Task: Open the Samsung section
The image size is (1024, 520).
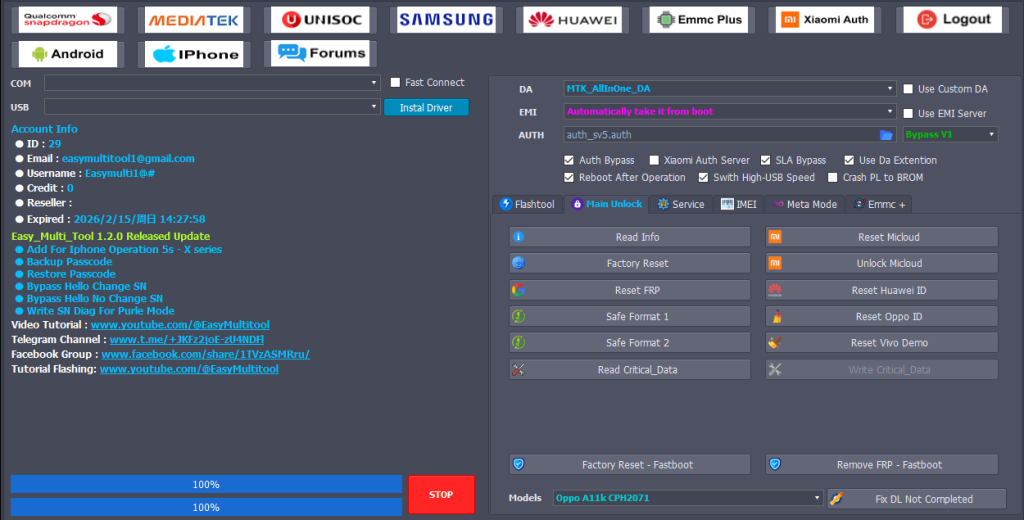Action: (x=447, y=20)
